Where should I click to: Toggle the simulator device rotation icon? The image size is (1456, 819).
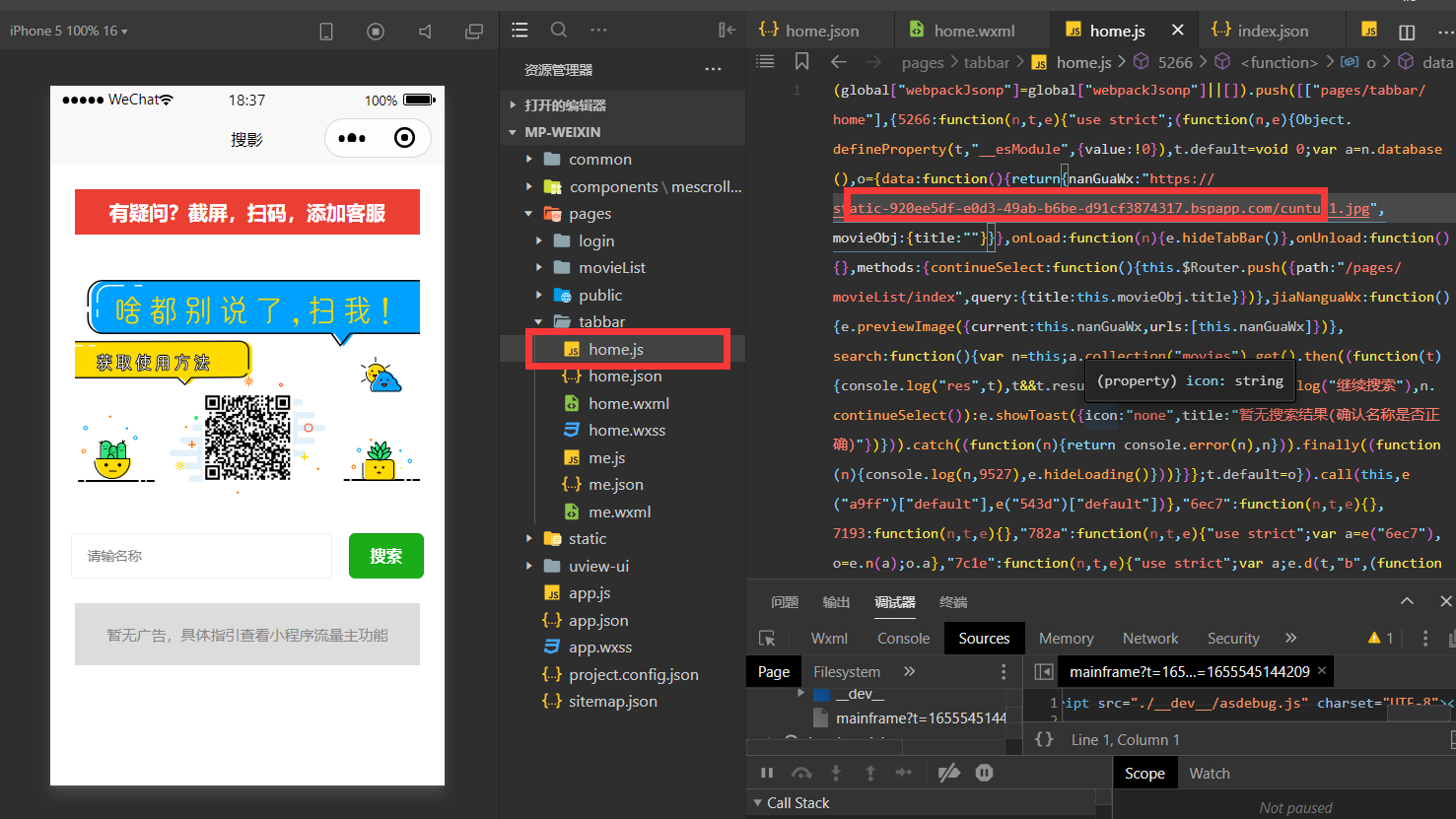pos(326,32)
